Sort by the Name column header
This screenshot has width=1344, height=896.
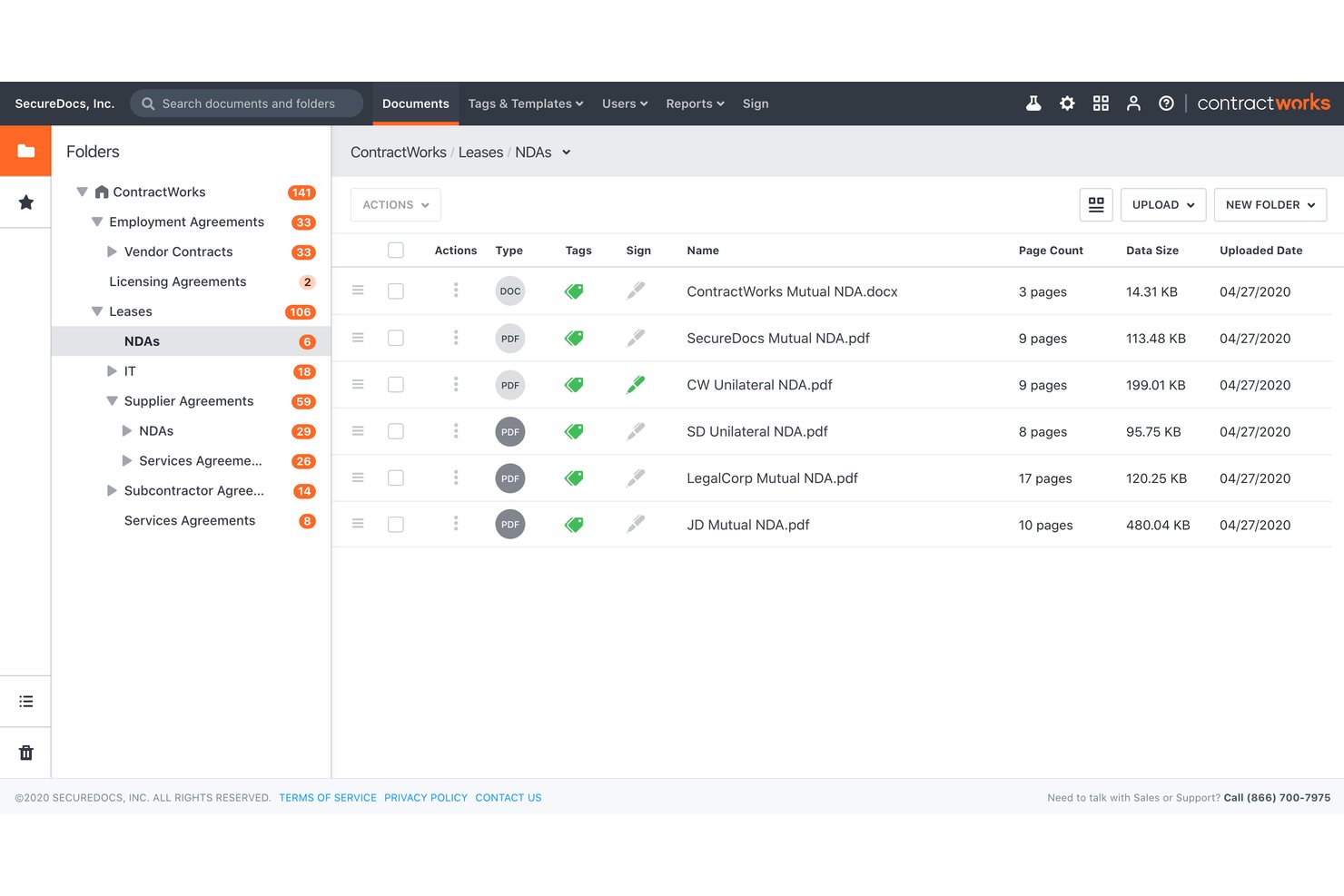[703, 251]
